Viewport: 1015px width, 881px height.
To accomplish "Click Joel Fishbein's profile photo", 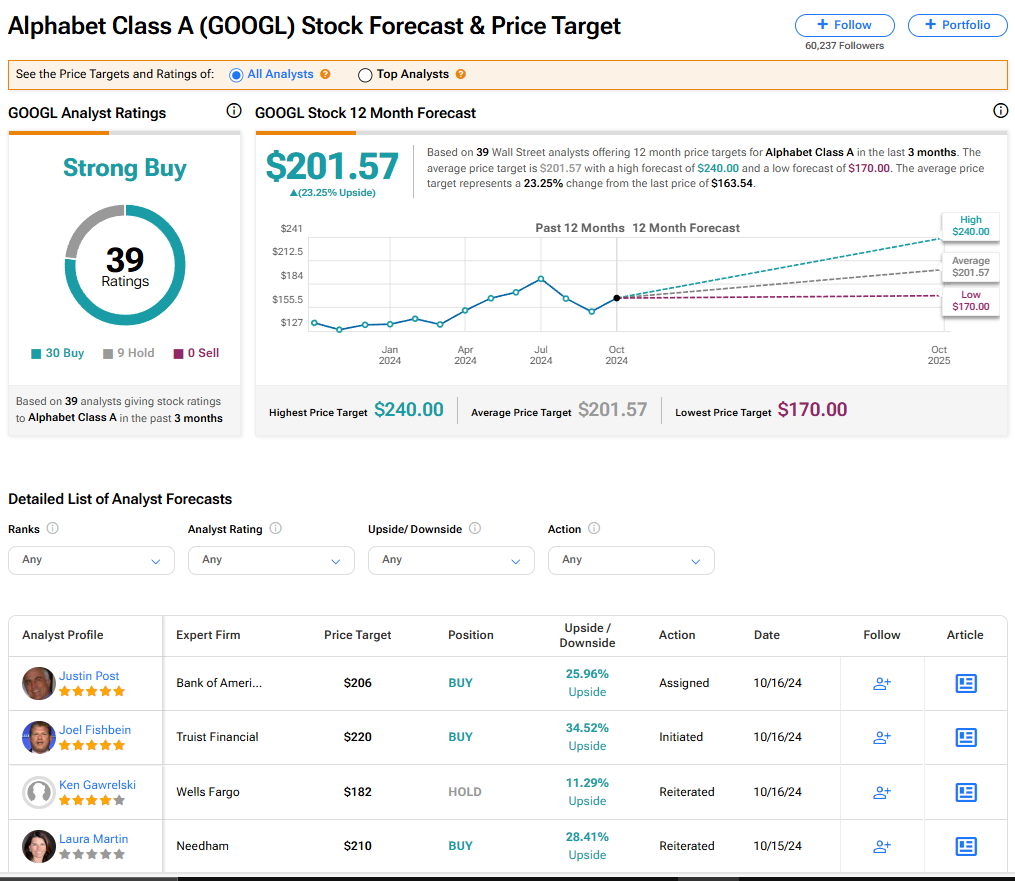I will click(39, 738).
